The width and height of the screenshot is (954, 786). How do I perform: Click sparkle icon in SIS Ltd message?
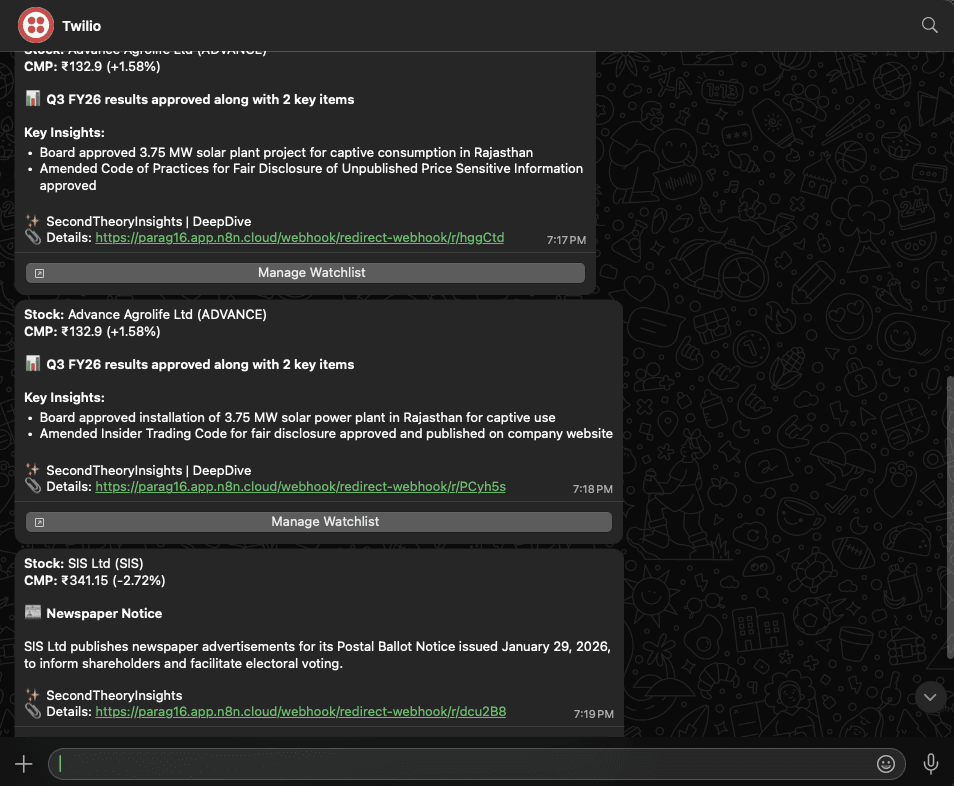(x=33, y=695)
